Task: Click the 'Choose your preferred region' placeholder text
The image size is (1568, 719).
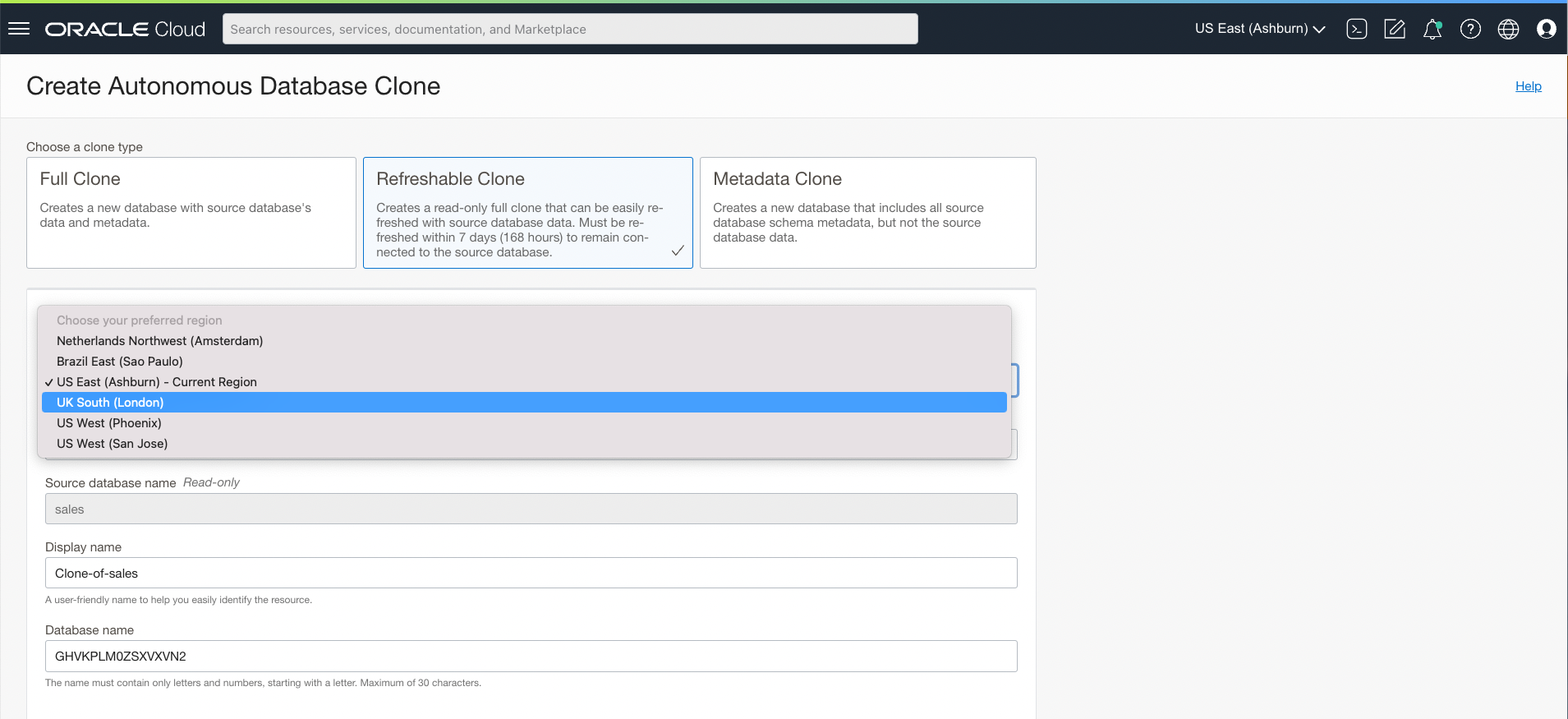Action: 140,320
